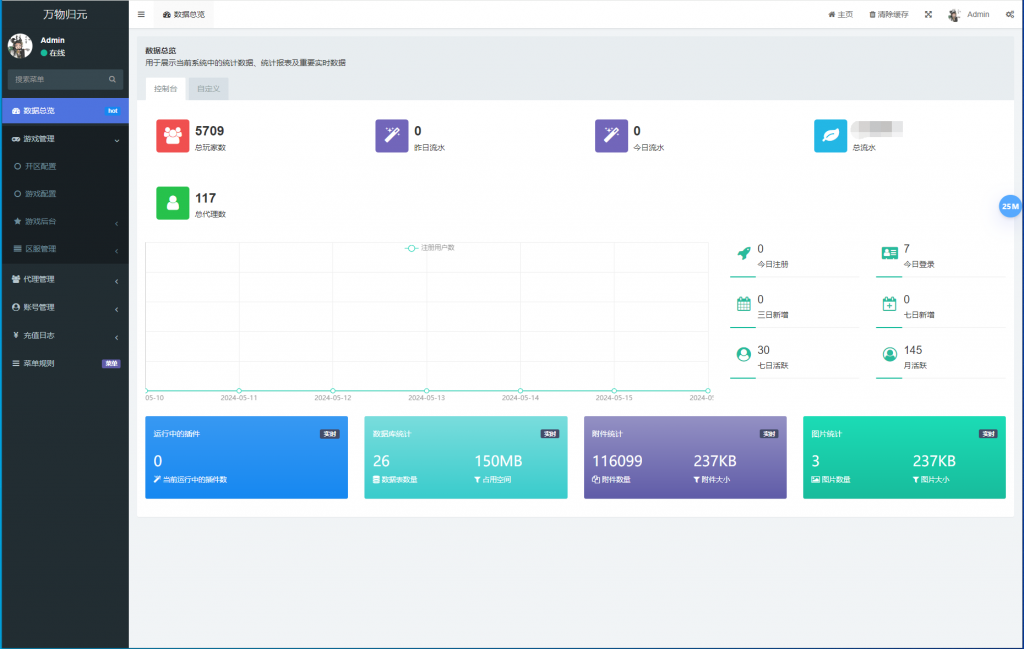Click the calendar icon for 三日新增
The width and height of the screenshot is (1024, 649).
[744, 304]
